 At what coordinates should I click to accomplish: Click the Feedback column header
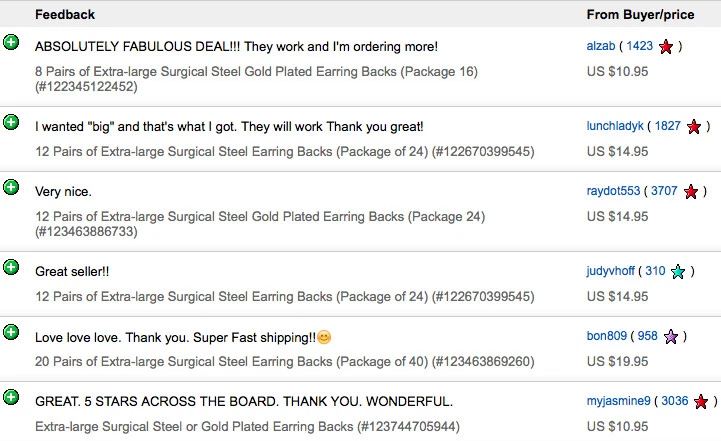click(65, 15)
